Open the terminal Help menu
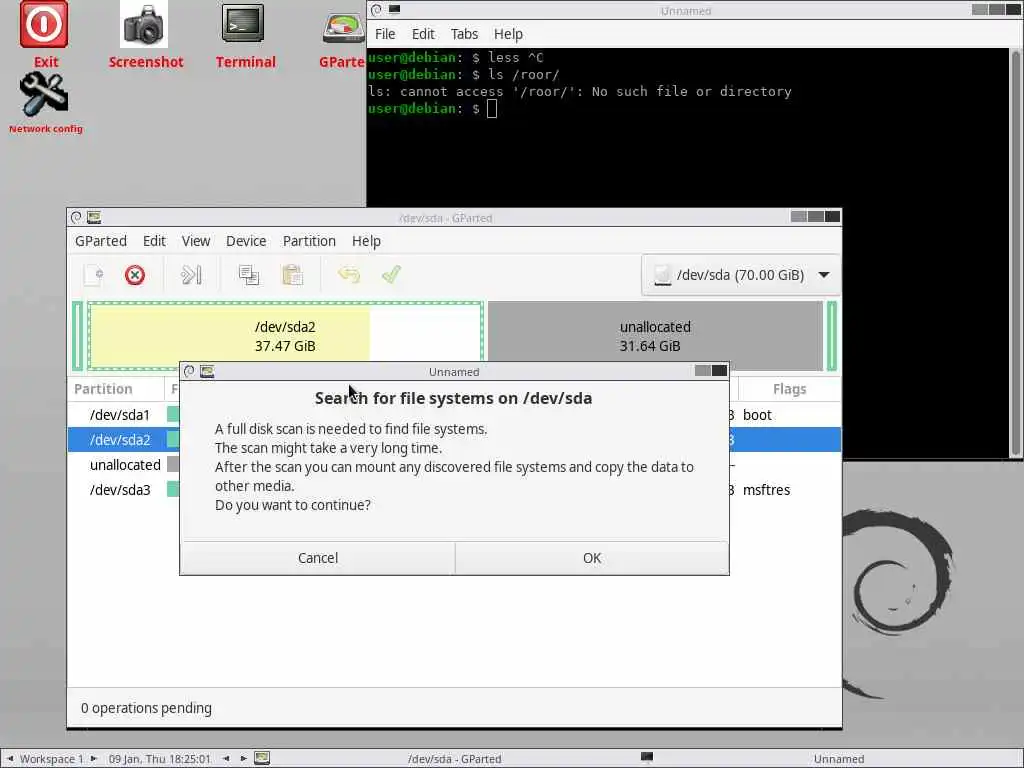The height and width of the screenshot is (768, 1024). (508, 34)
